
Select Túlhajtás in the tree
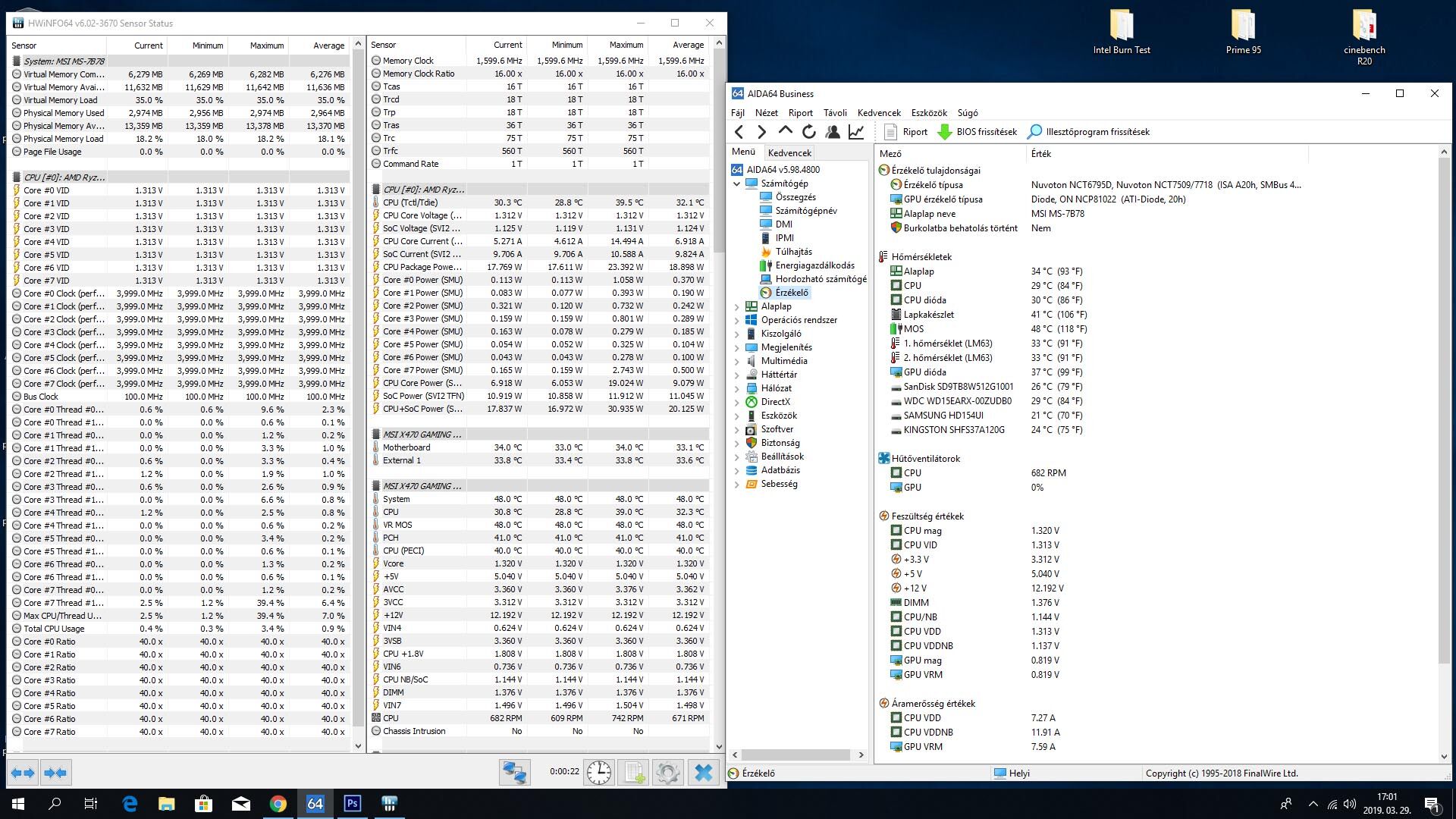793,252
